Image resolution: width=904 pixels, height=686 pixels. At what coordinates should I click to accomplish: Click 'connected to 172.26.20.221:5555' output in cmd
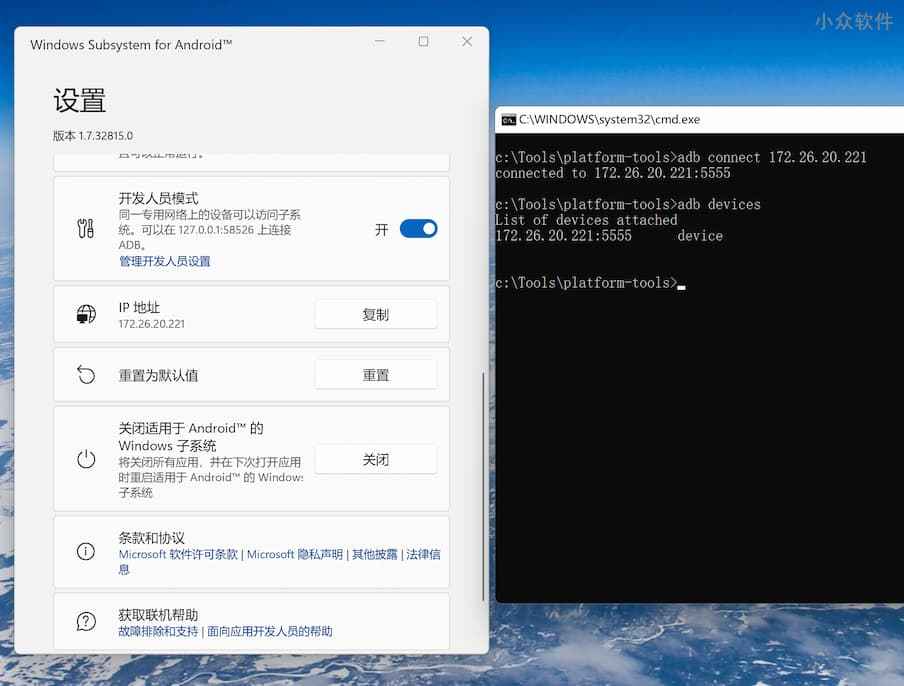click(613, 173)
